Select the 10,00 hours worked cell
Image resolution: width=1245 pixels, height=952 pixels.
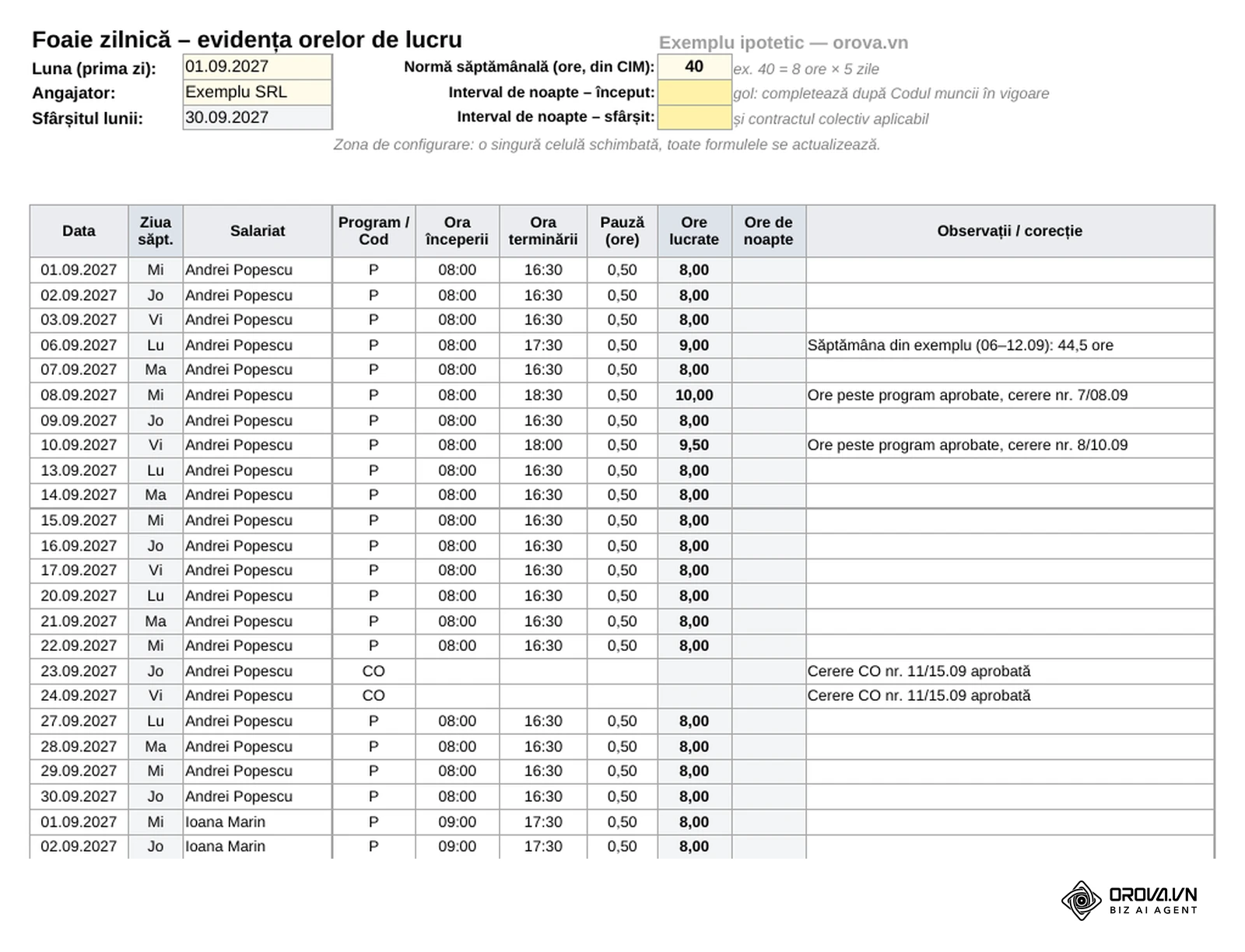coord(694,395)
